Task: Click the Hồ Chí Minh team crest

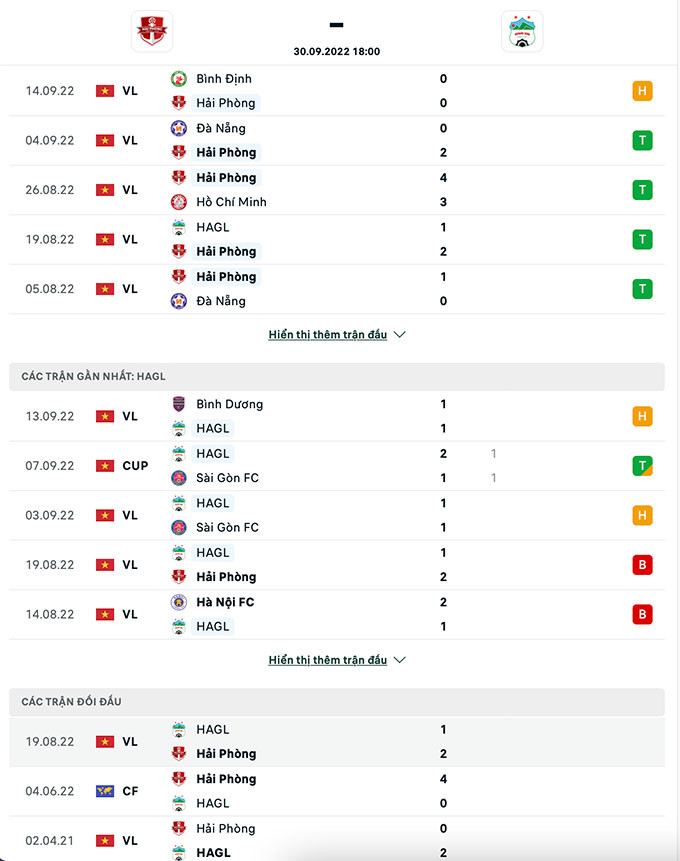Action: point(179,202)
